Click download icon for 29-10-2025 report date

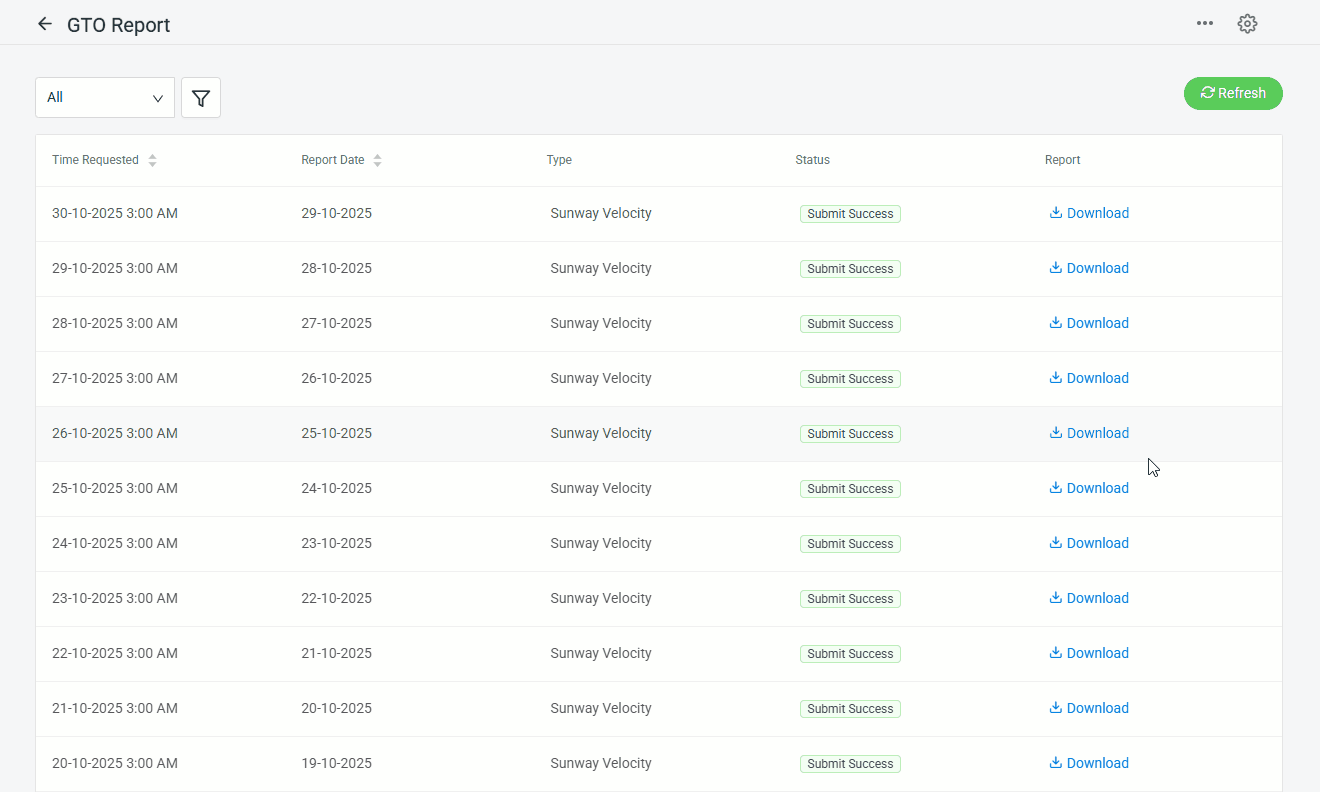coord(1055,213)
